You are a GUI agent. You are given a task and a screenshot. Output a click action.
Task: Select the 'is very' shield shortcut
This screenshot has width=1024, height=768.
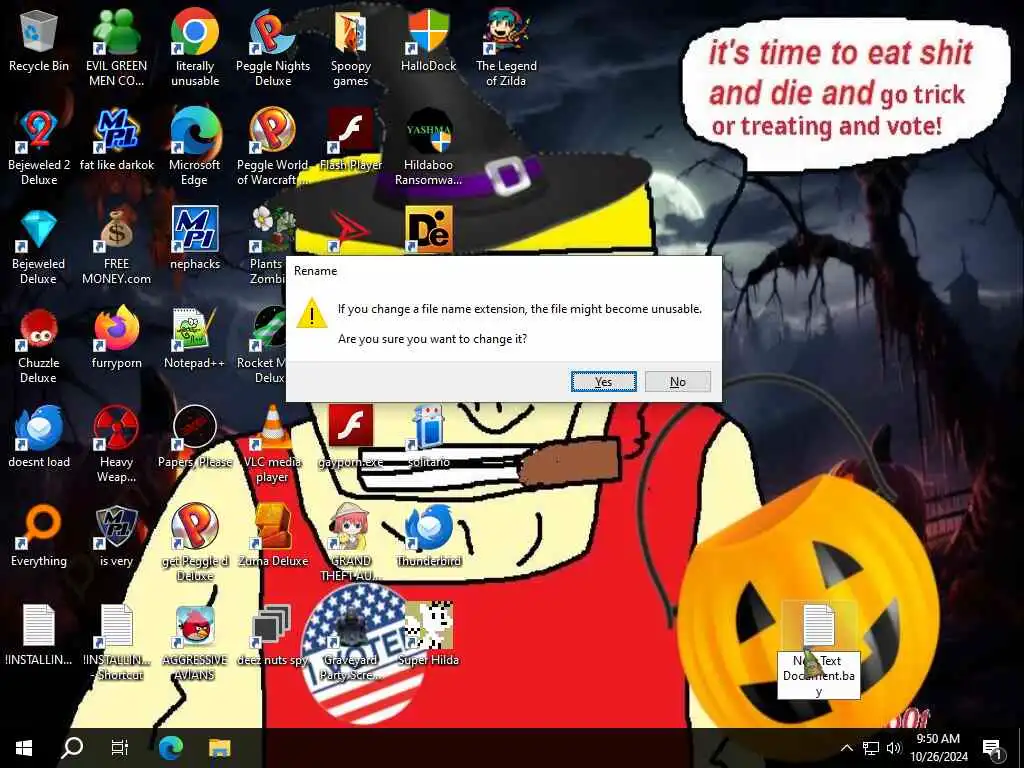tap(116, 536)
